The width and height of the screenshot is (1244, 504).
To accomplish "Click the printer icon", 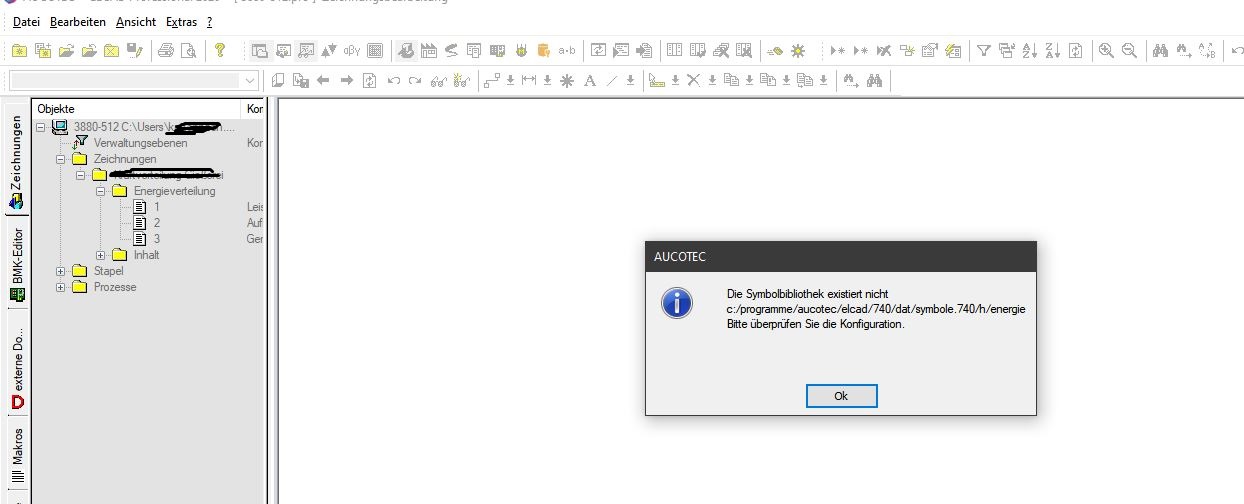I will [166, 50].
